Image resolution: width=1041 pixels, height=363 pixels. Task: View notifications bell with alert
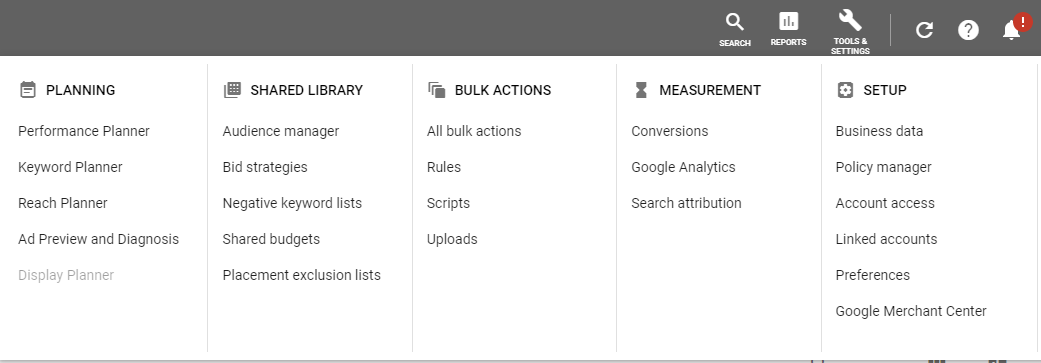[1013, 29]
